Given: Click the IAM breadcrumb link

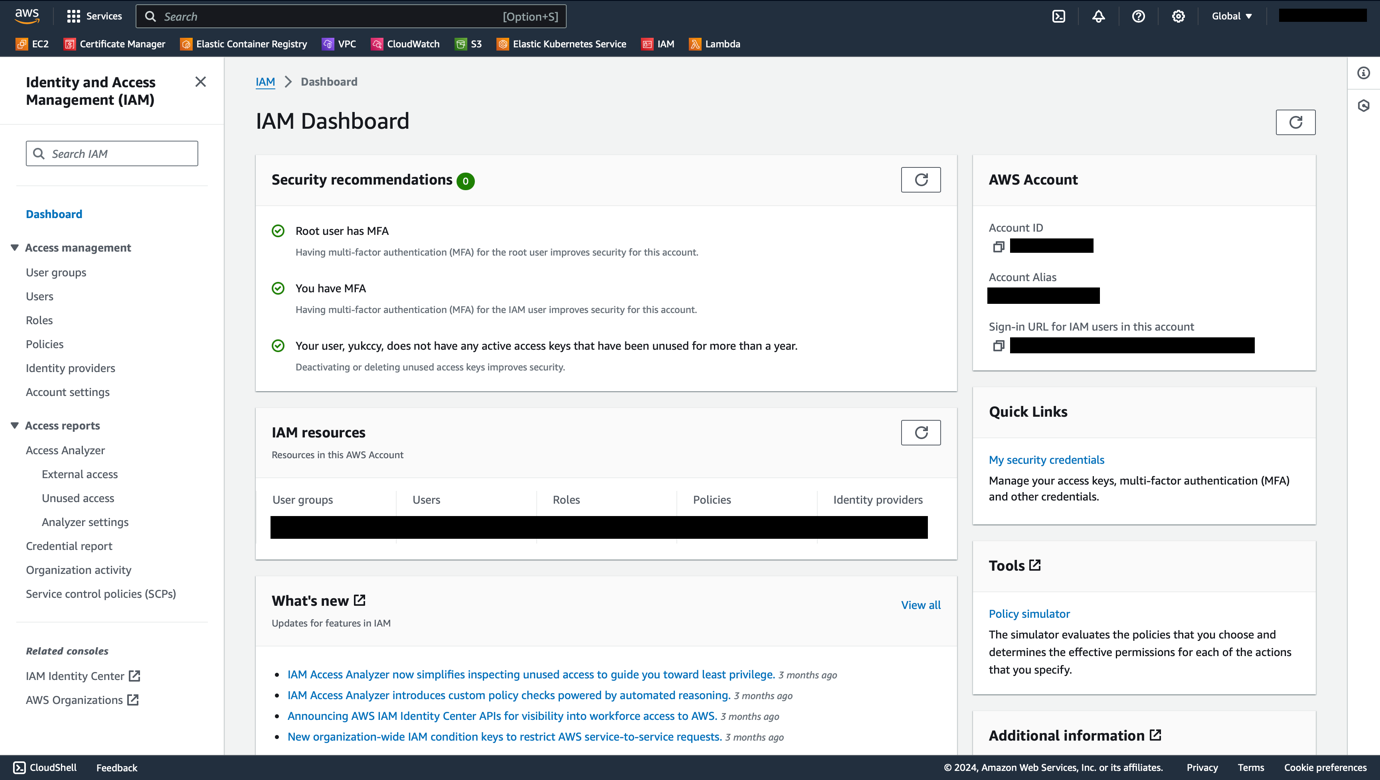Looking at the screenshot, I should (265, 82).
